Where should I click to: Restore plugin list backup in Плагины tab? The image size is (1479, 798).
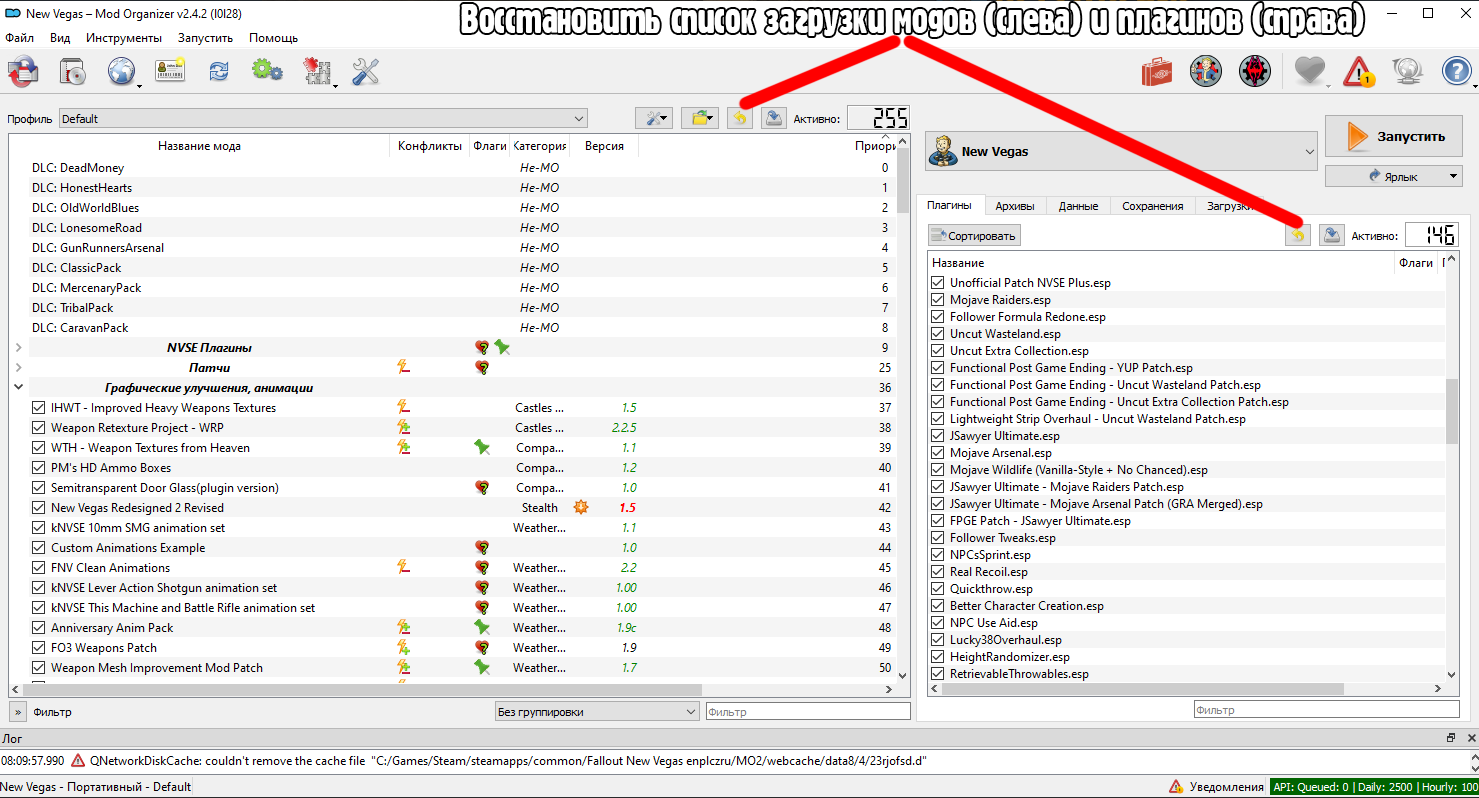pos(1297,235)
